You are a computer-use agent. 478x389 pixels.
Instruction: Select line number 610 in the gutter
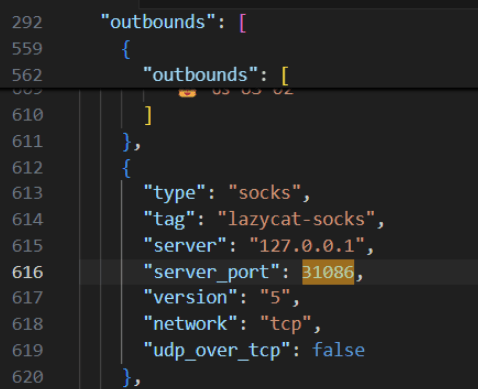27,115
